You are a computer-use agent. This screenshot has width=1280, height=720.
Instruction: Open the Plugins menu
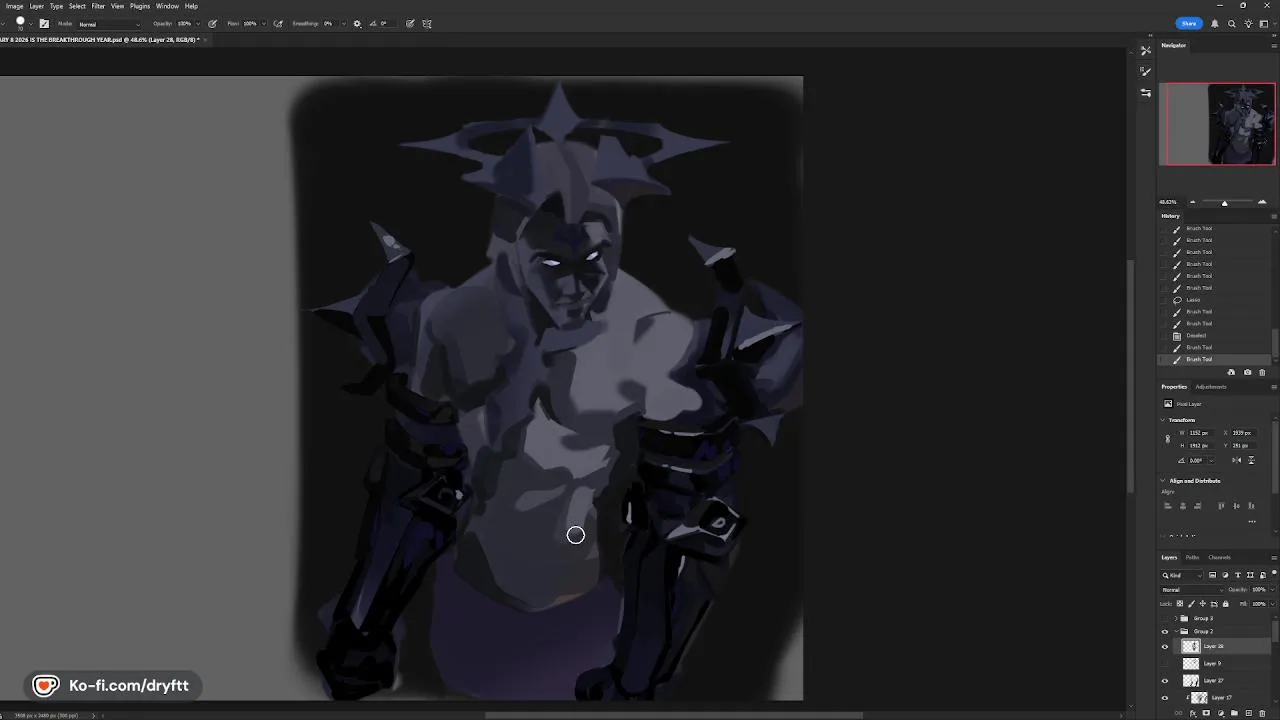[140, 6]
